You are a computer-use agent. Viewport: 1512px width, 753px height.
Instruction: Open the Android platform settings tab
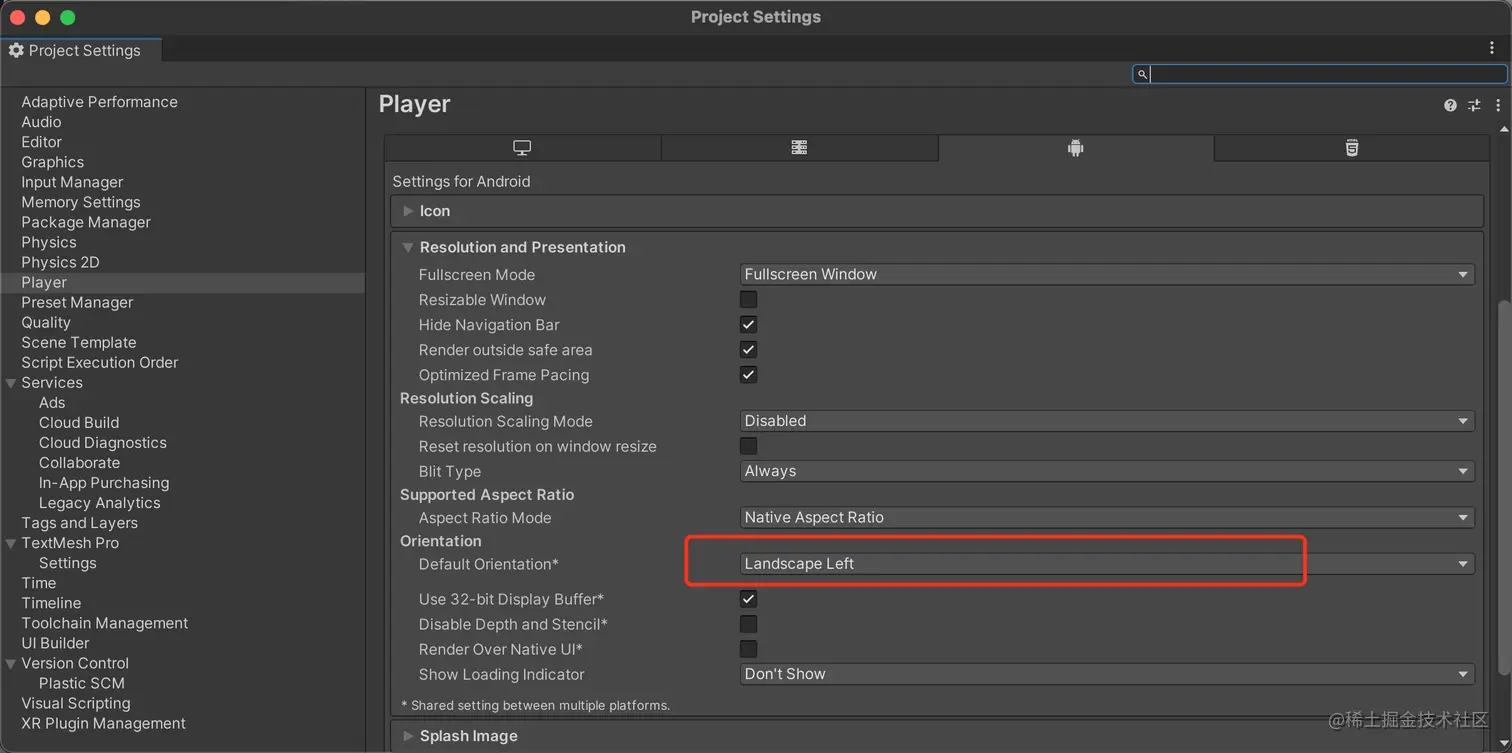(1076, 148)
